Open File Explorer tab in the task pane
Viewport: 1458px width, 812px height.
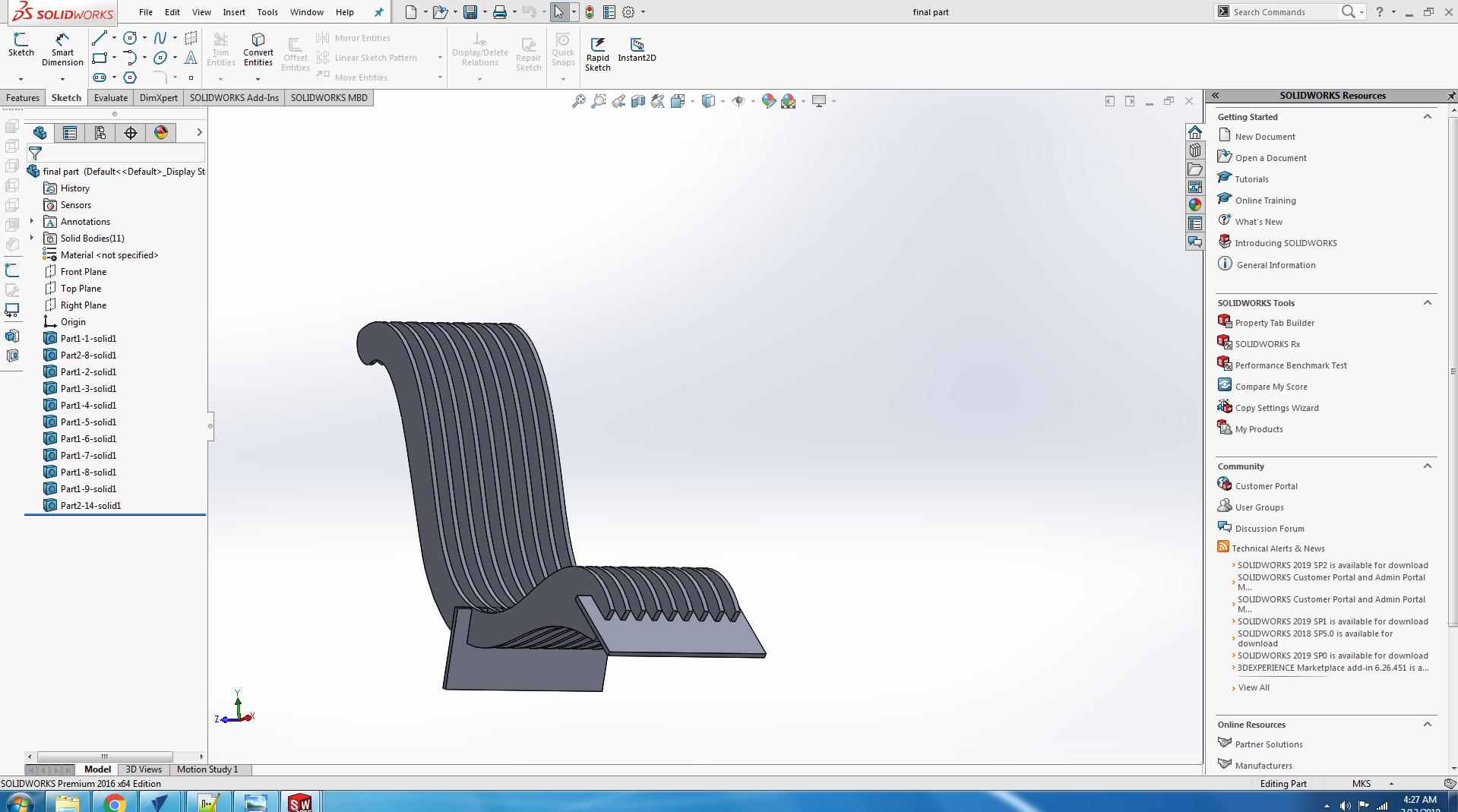(x=1195, y=169)
